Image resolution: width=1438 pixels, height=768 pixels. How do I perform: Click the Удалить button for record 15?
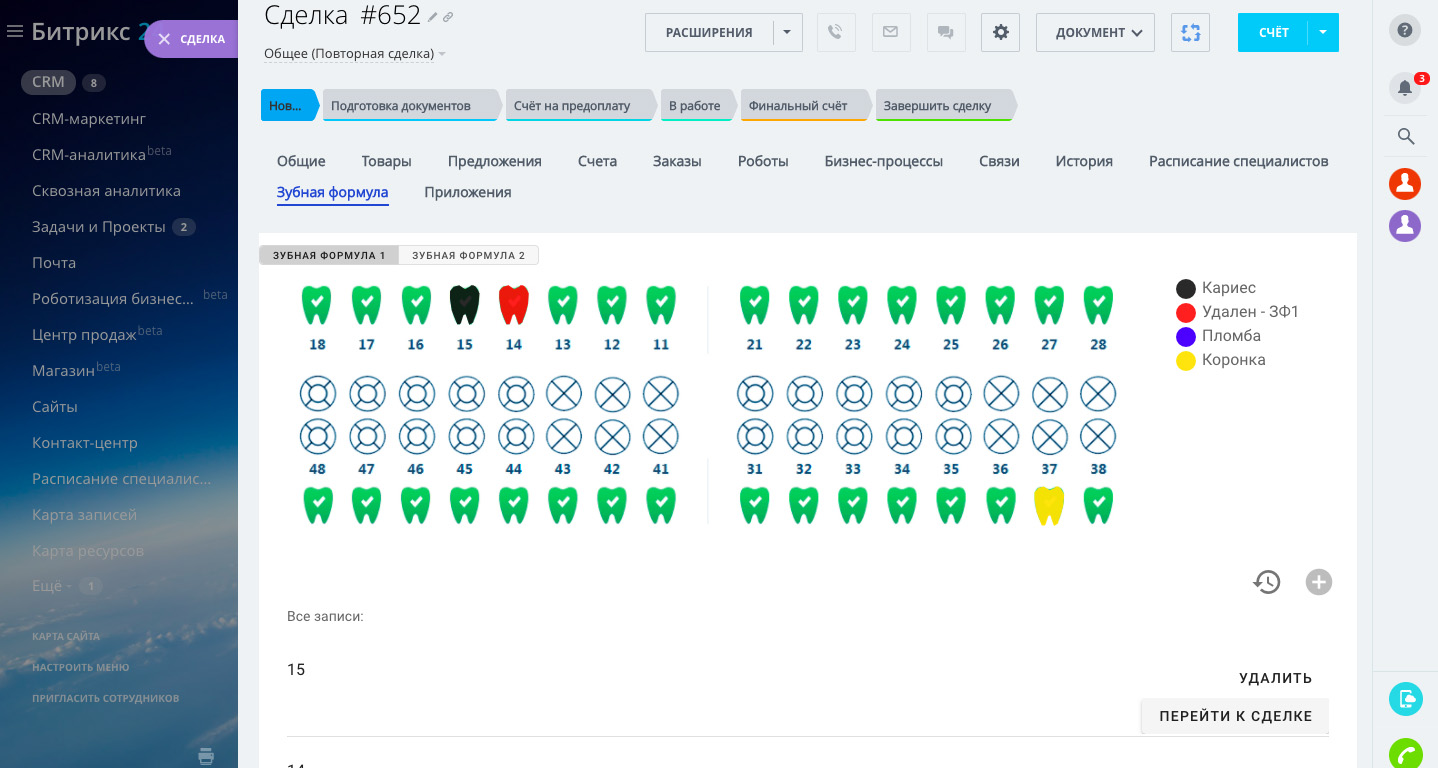pyautogui.click(x=1275, y=678)
